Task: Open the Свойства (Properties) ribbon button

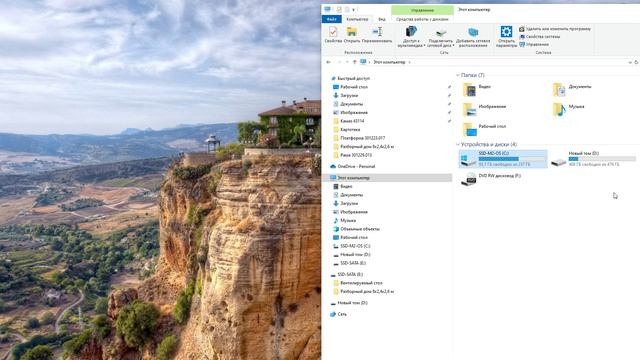Action: 333,35
